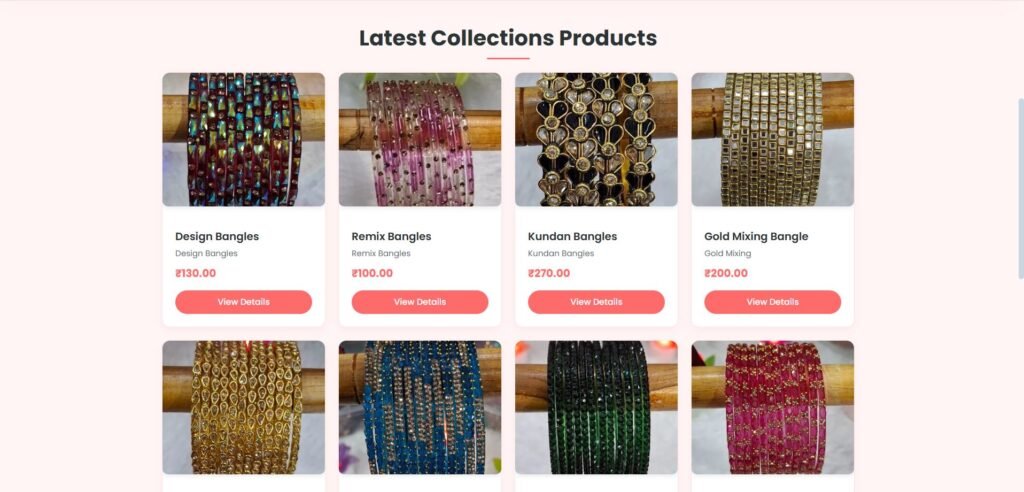Click the ₹130.00 price label
This screenshot has width=1024, height=492.
pos(195,273)
